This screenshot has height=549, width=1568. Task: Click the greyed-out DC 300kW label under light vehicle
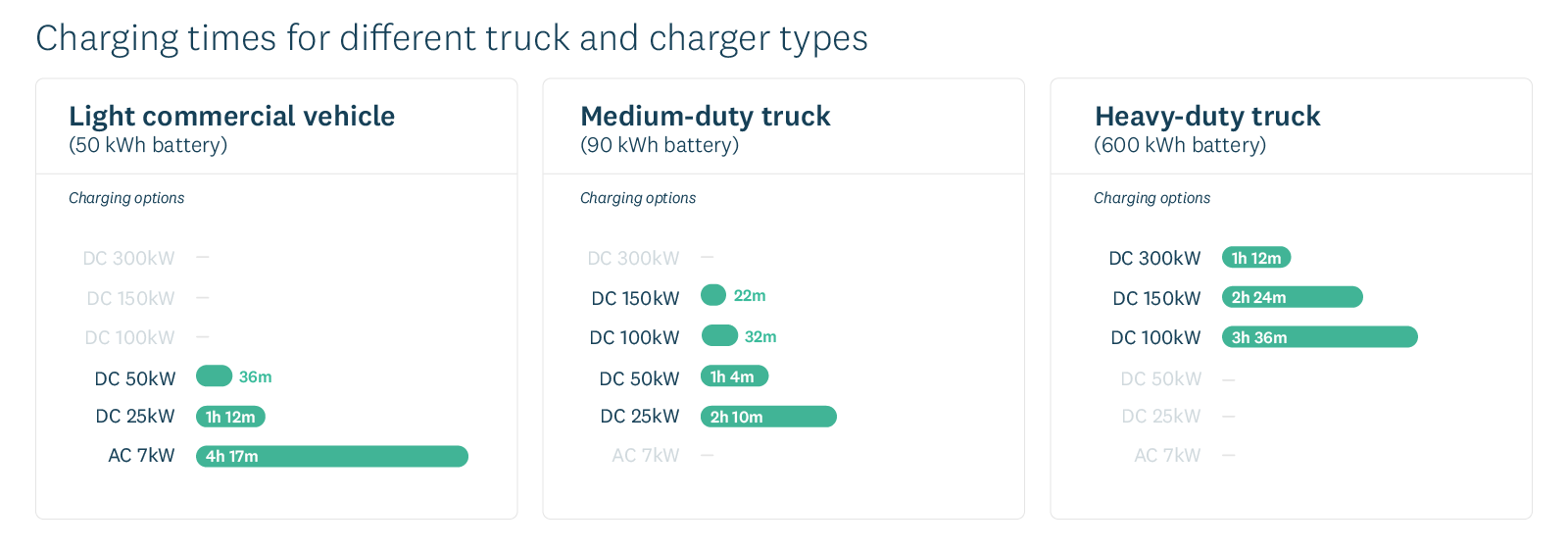point(128,259)
